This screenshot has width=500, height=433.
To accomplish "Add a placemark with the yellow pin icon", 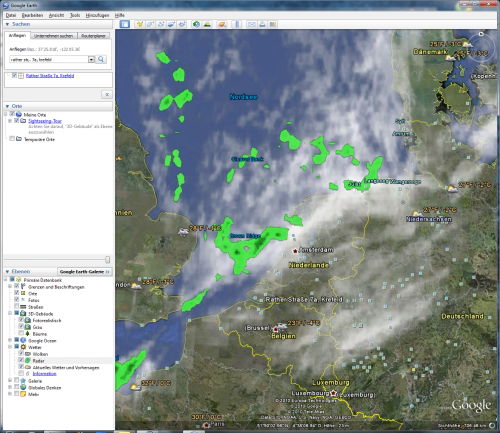I will [140, 24].
